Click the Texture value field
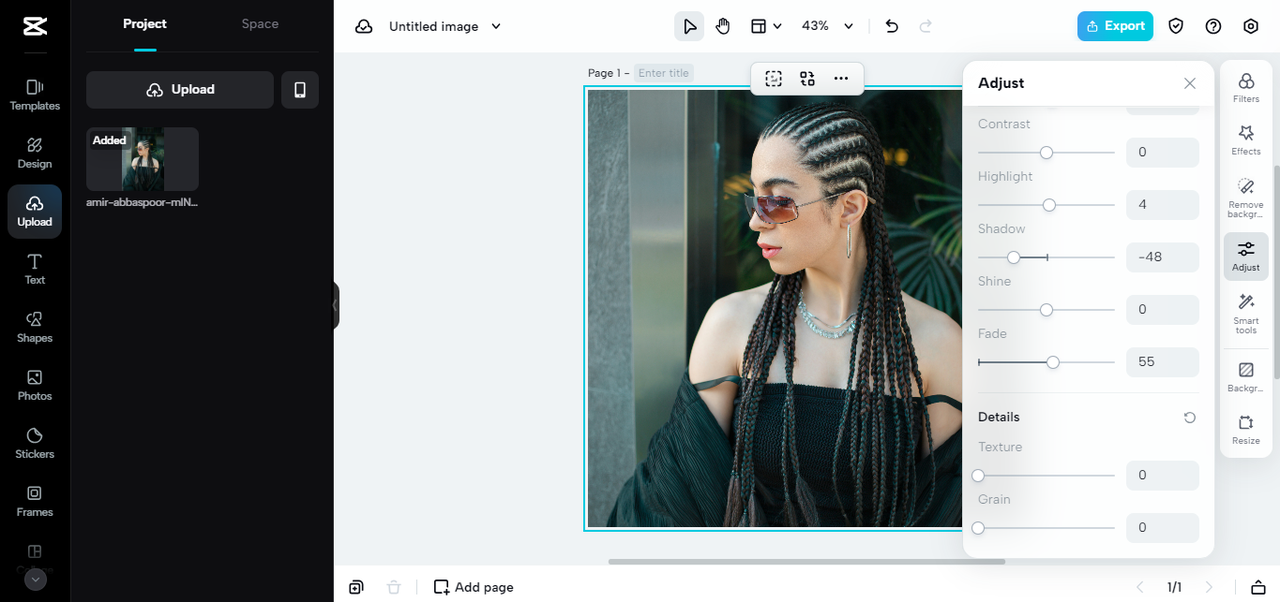Viewport: 1280px width, 602px height. click(x=1162, y=475)
